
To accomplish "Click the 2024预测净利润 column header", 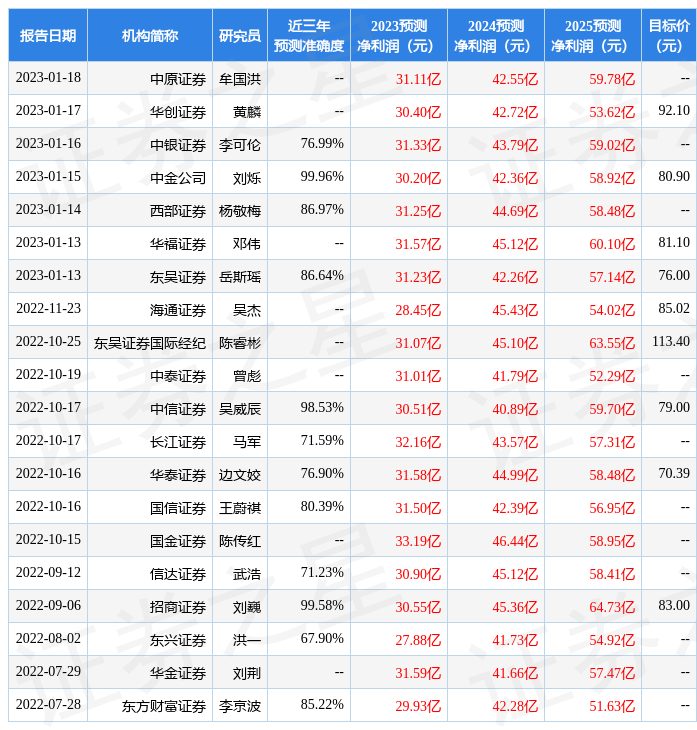I will tap(495, 35).
